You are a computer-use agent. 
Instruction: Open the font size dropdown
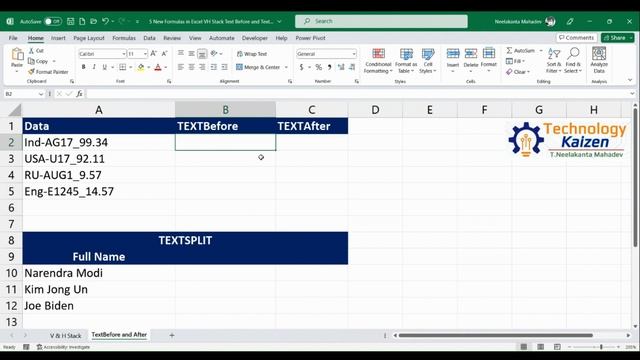pos(145,54)
